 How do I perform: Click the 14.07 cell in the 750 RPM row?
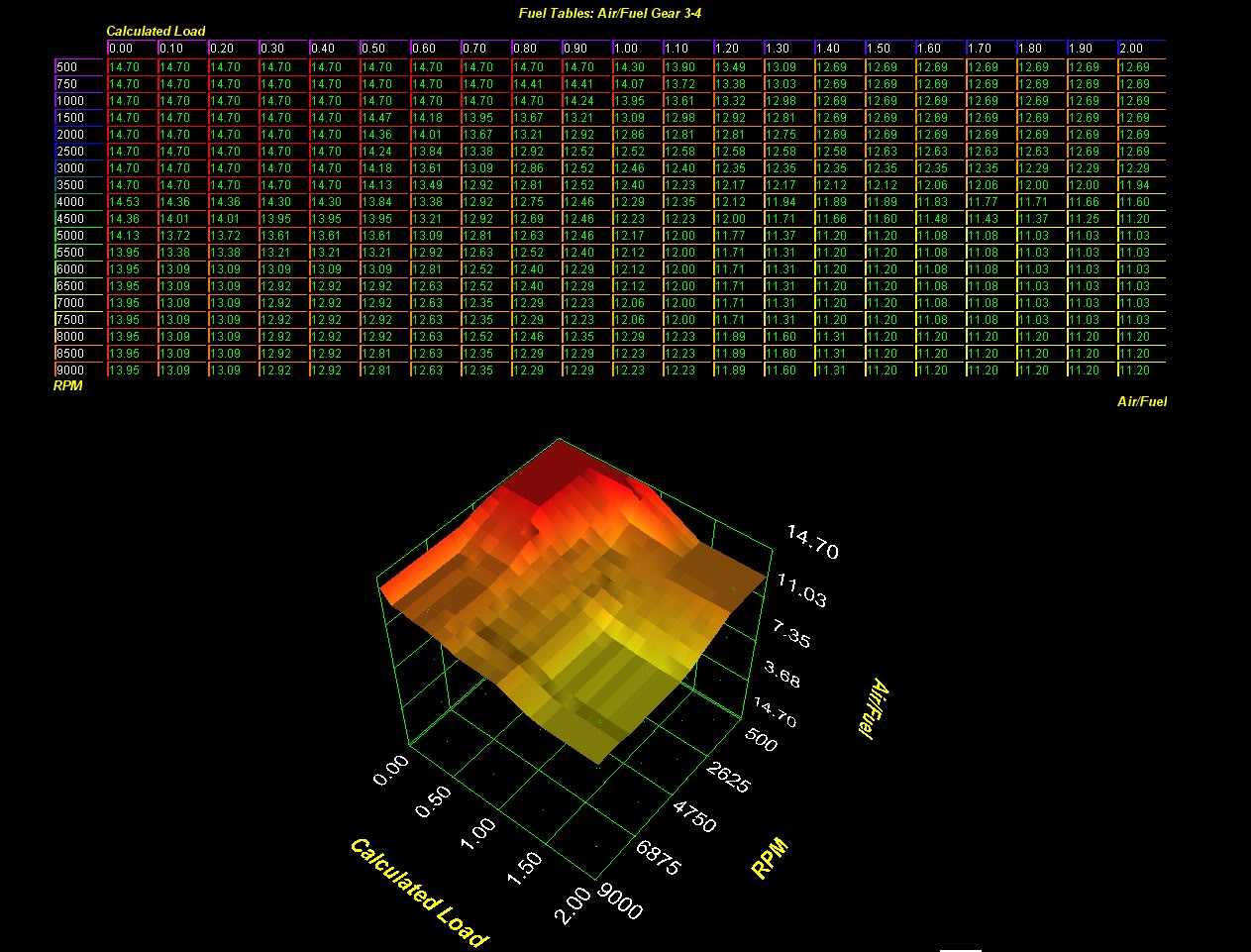pos(637,84)
